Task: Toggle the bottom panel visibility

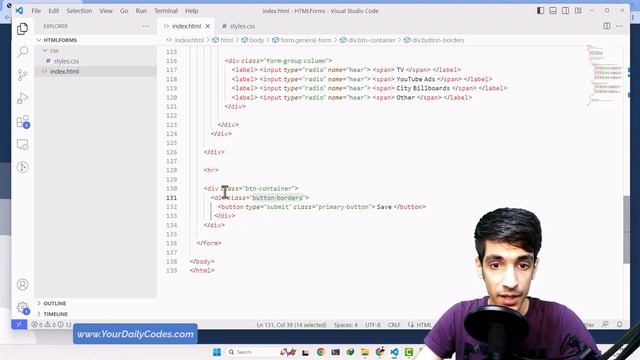Action: tap(553, 11)
